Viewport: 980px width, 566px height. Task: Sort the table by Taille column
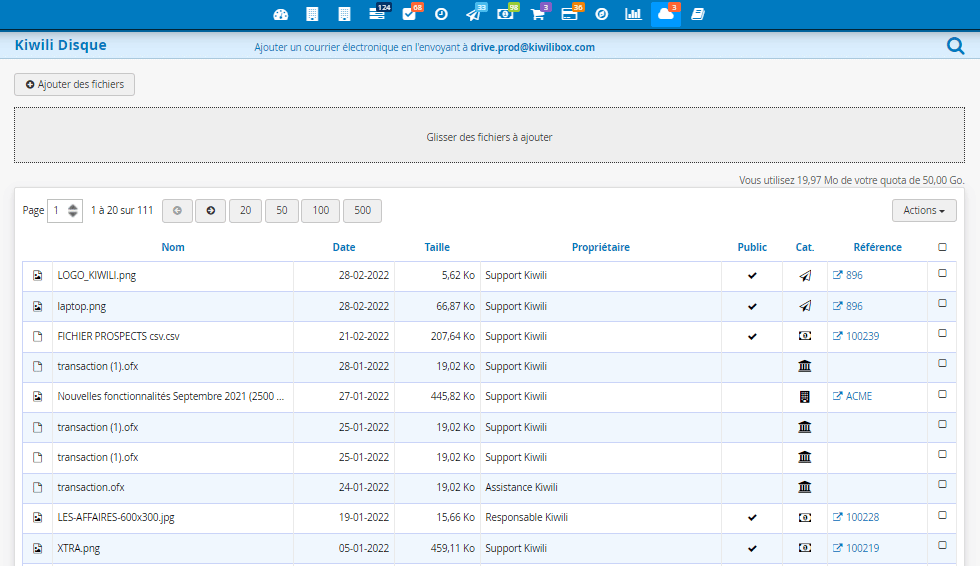pos(437,247)
